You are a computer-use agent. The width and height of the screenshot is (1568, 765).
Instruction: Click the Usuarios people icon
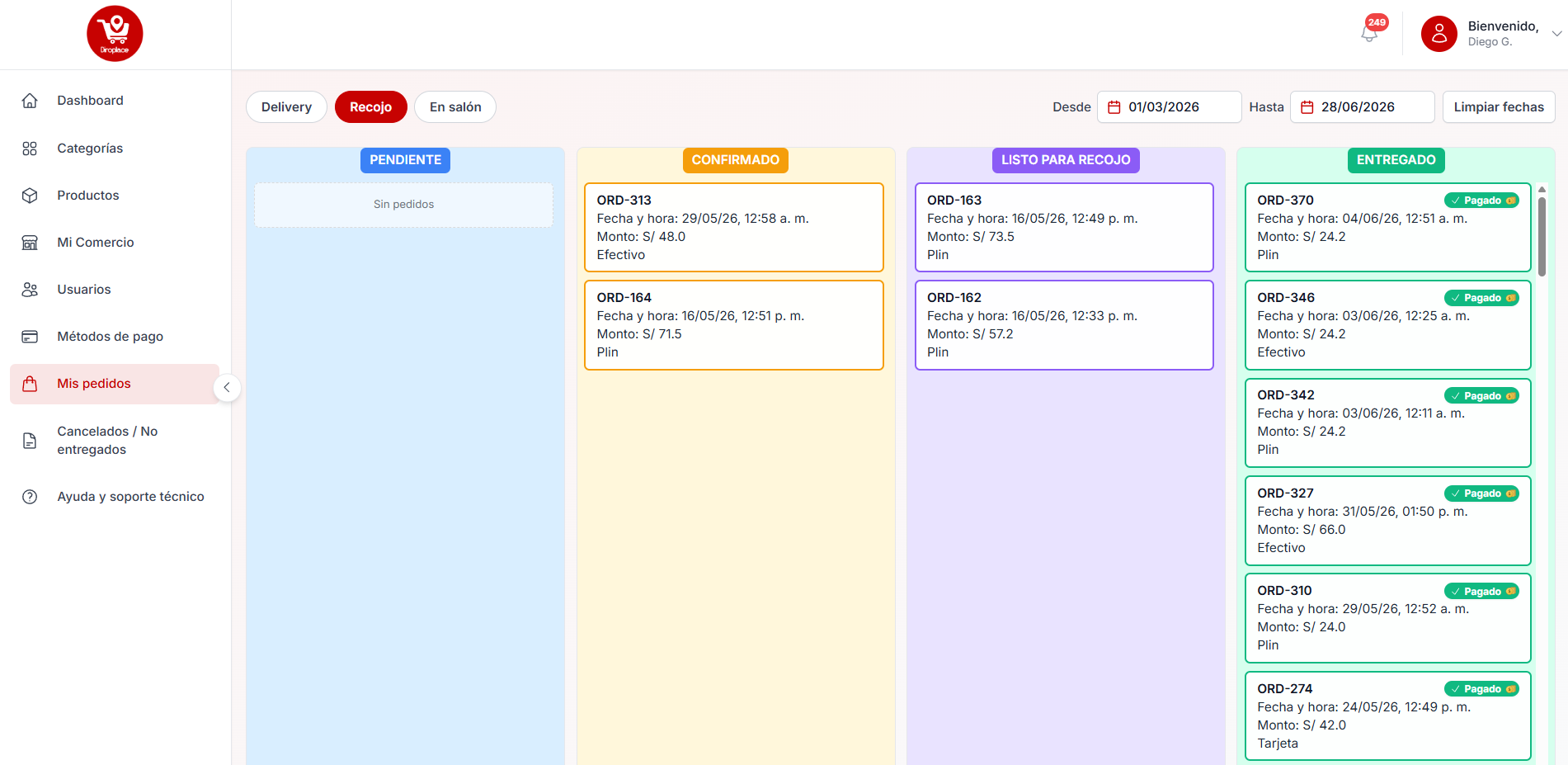[30, 290]
